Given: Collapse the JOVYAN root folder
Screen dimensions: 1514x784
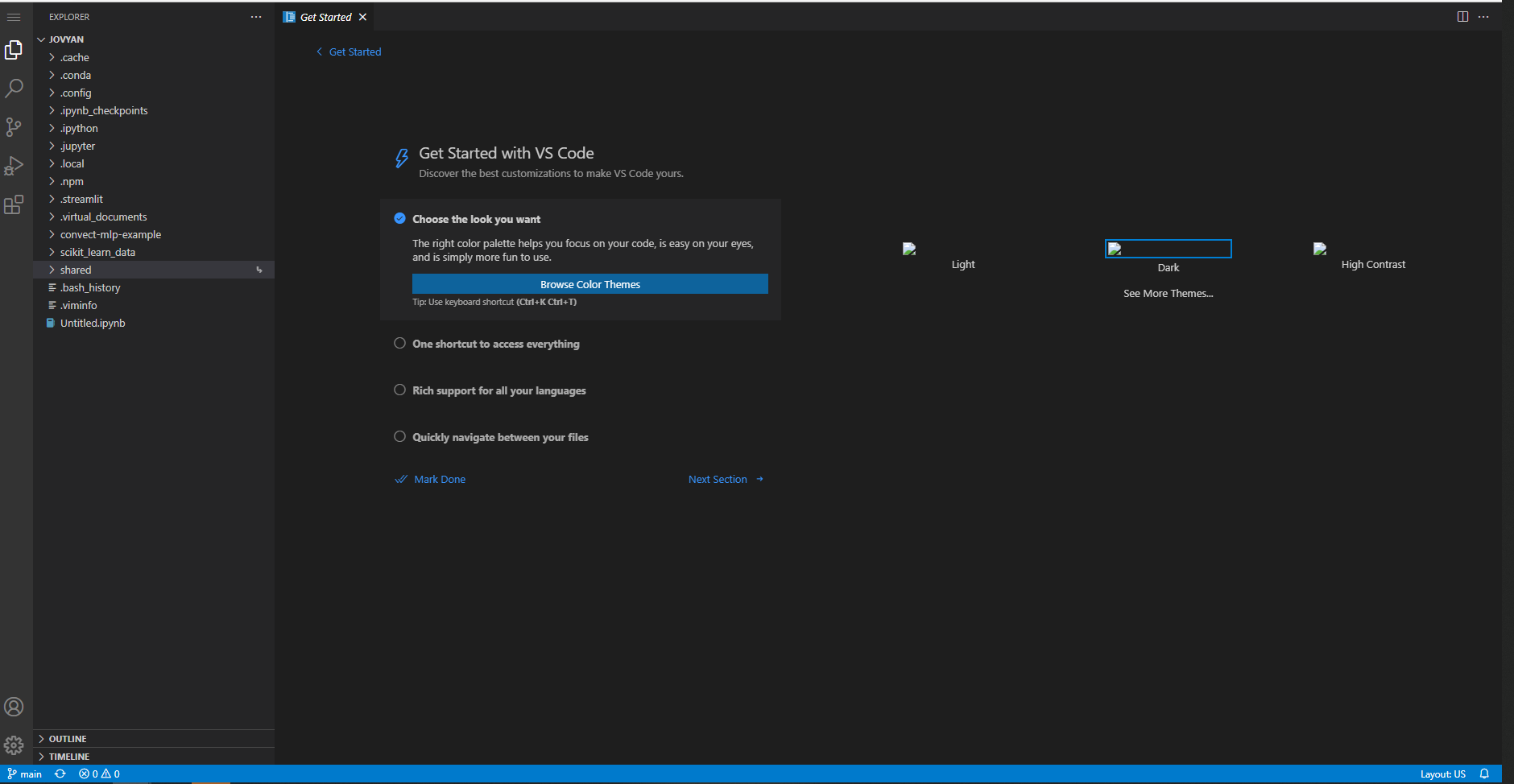Looking at the screenshot, I should point(154,39).
